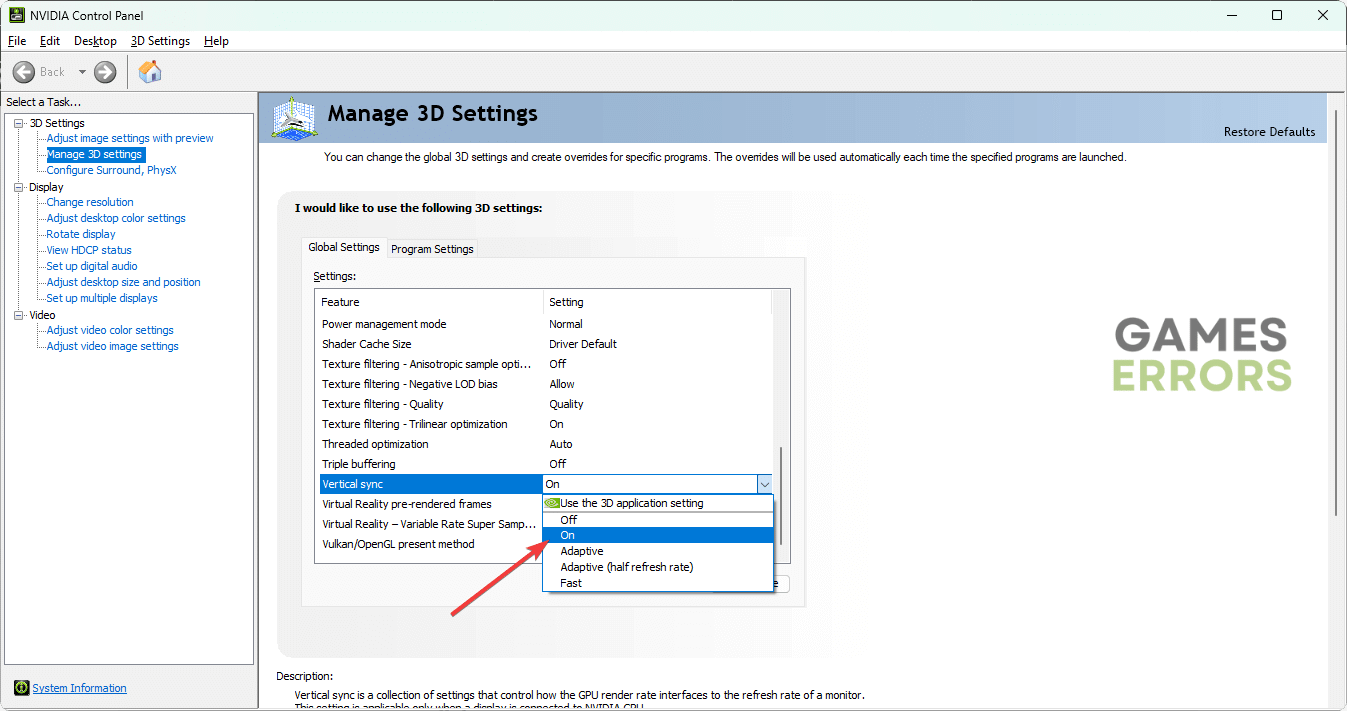Click the Back arrow icon

click(25, 72)
